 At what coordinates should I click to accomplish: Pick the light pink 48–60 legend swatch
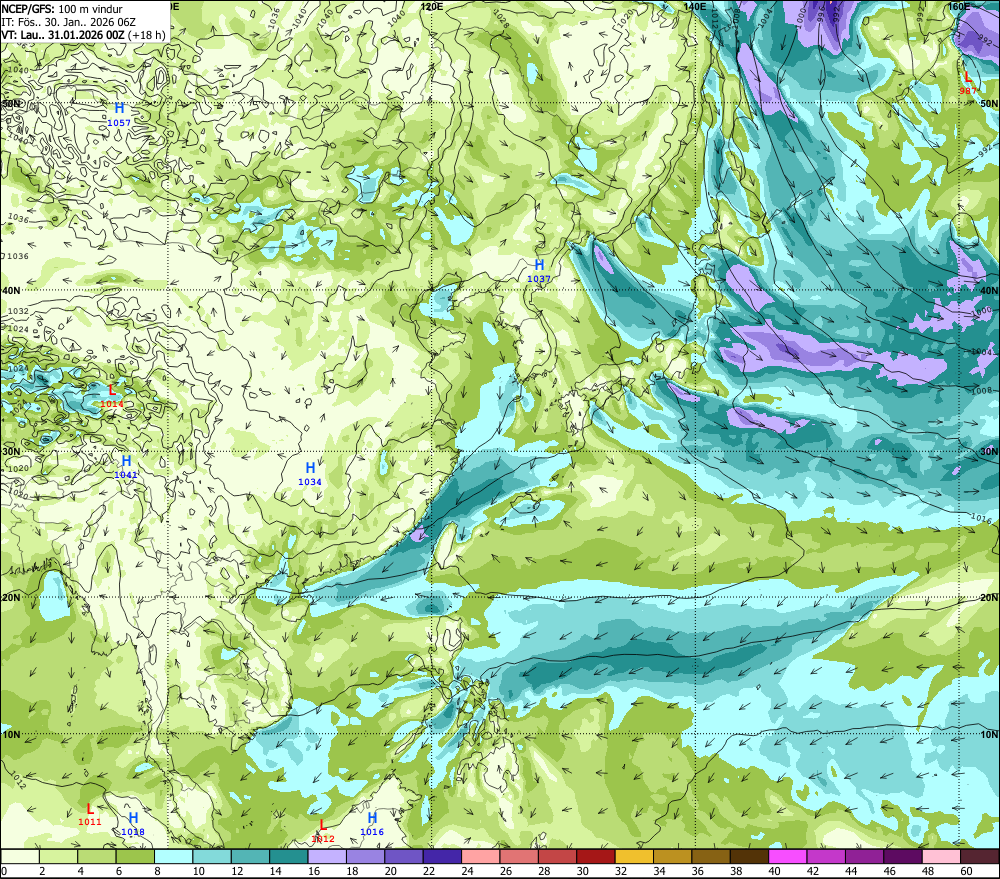tap(941, 856)
